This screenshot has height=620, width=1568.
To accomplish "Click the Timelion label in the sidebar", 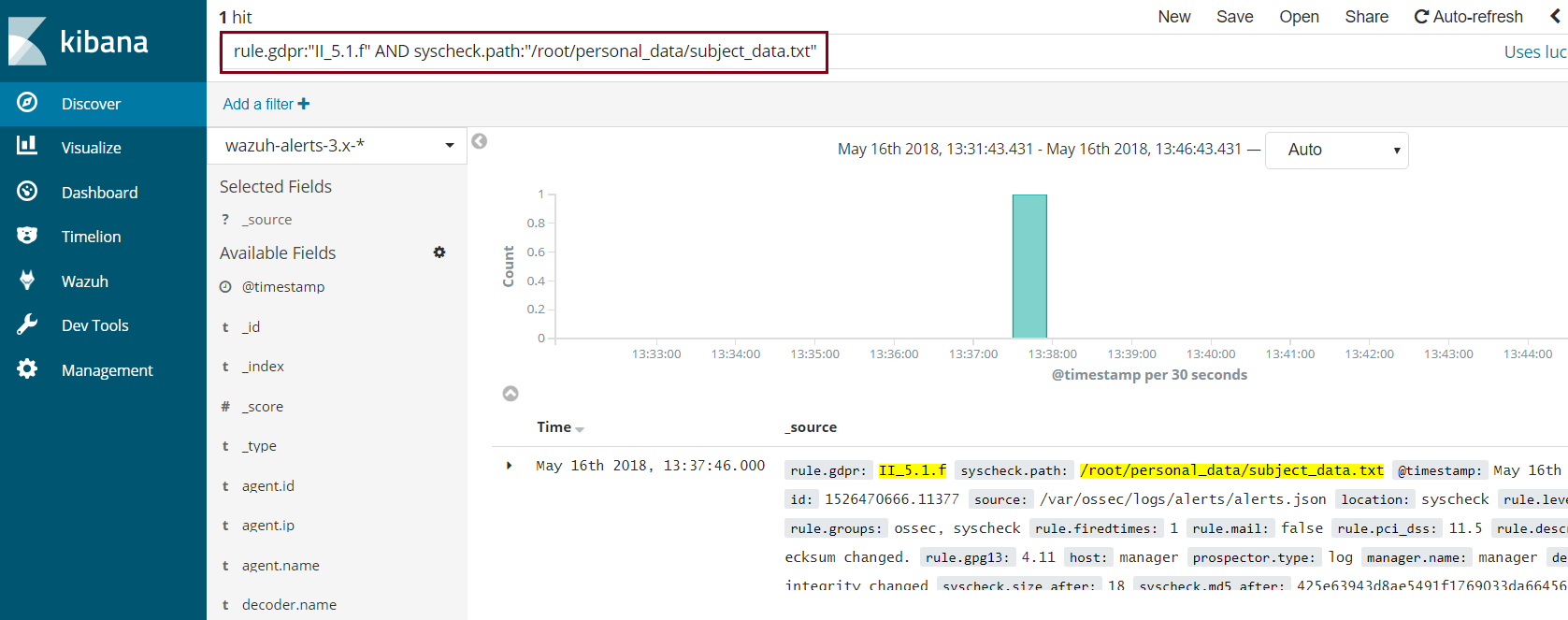I will coord(92,237).
